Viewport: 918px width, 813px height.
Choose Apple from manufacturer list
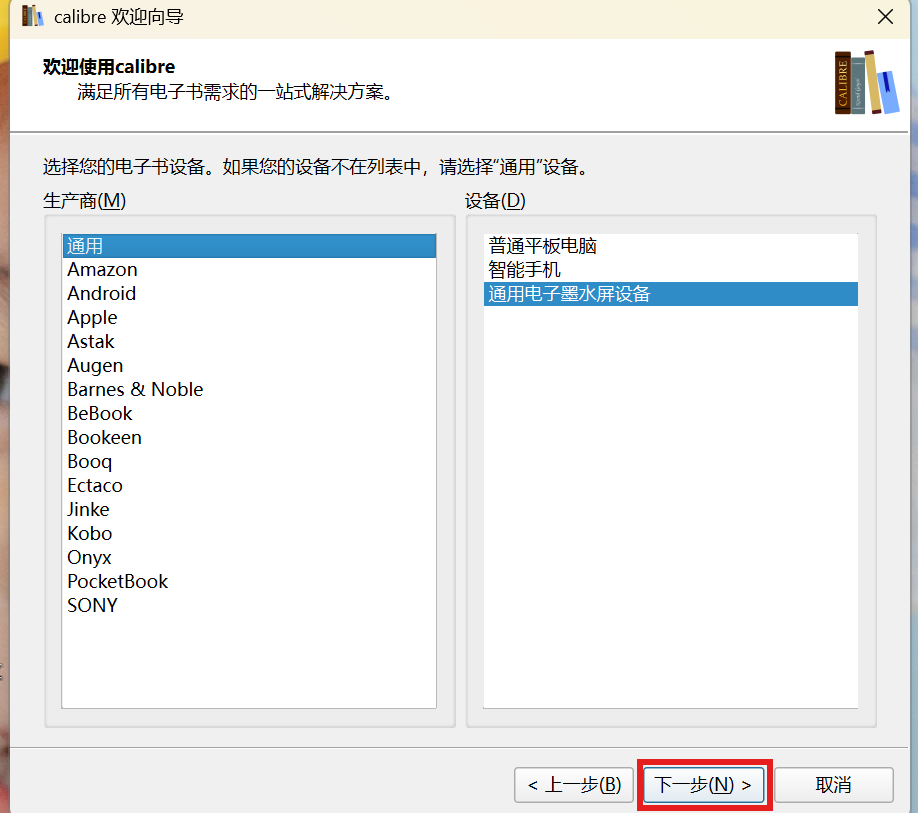pyautogui.click(x=249, y=318)
